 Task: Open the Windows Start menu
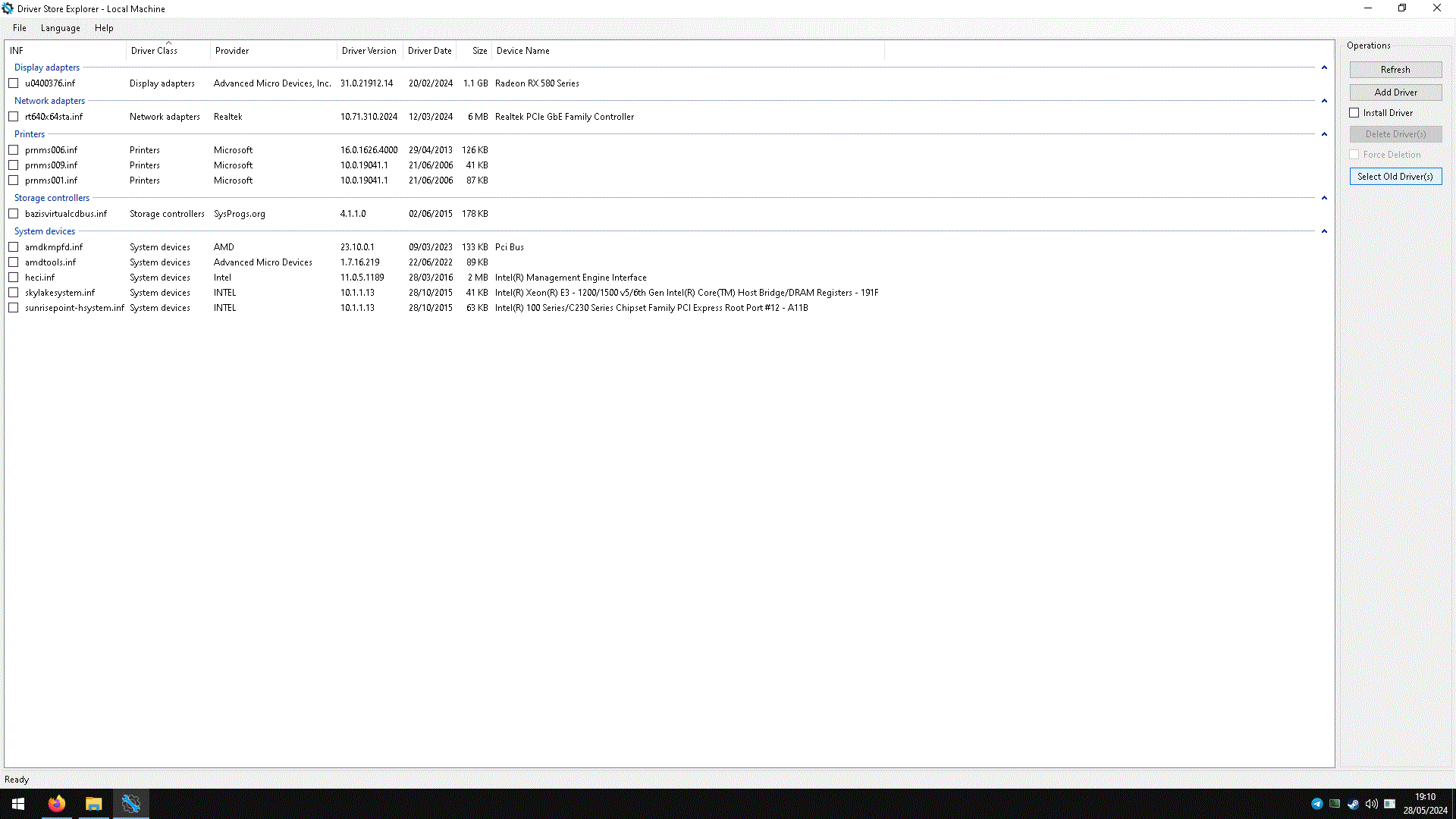18,804
